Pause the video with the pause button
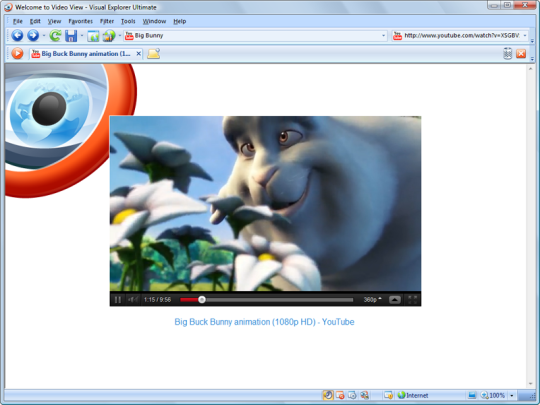 click(118, 300)
